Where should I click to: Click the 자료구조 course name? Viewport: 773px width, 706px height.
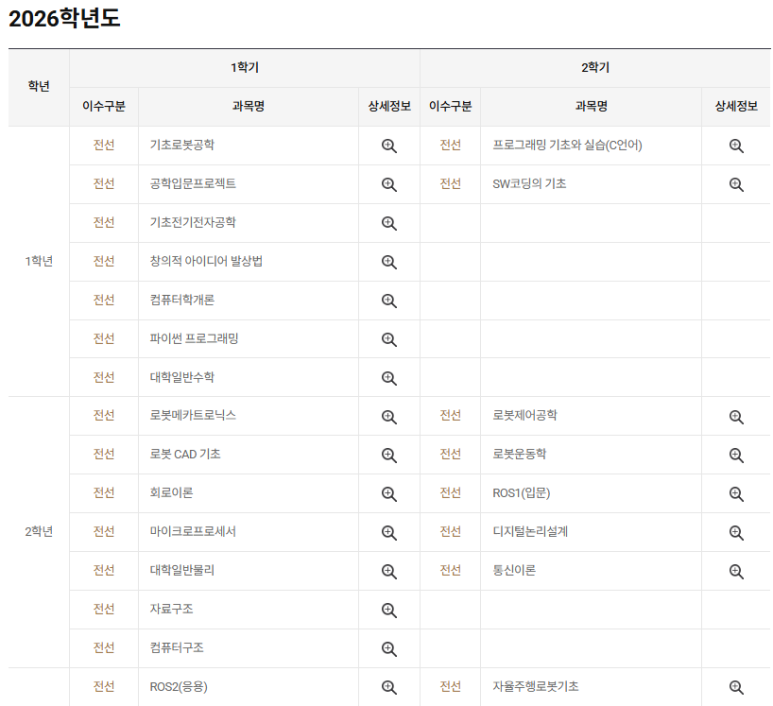click(172, 609)
